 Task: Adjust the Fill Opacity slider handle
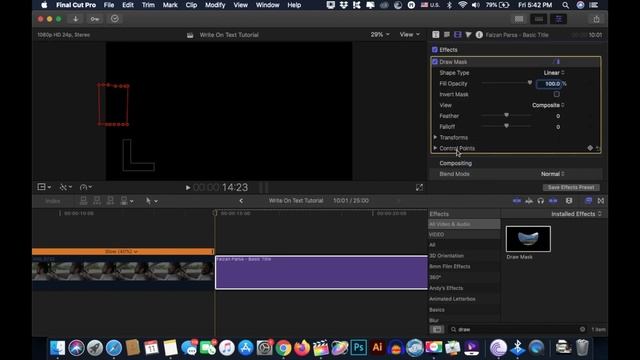[530, 83]
